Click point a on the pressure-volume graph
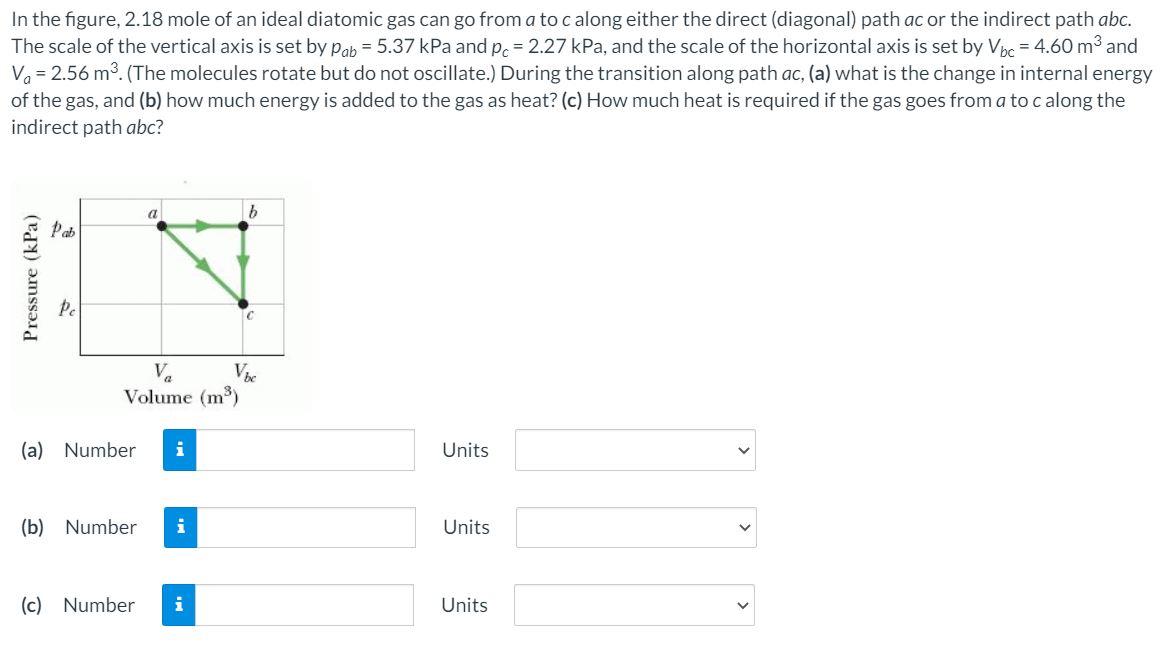Viewport: 1162px width, 663px height. click(162, 225)
